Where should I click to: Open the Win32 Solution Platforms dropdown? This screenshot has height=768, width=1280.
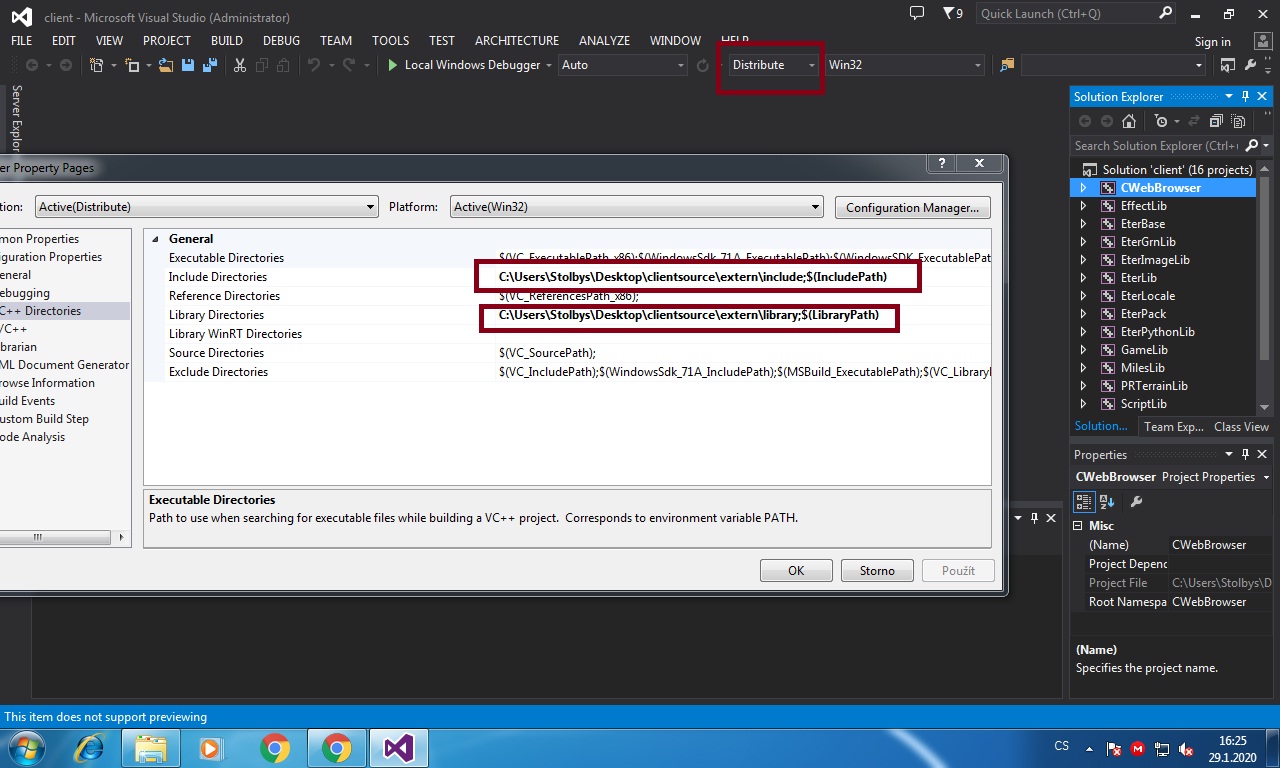[x=906, y=65]
